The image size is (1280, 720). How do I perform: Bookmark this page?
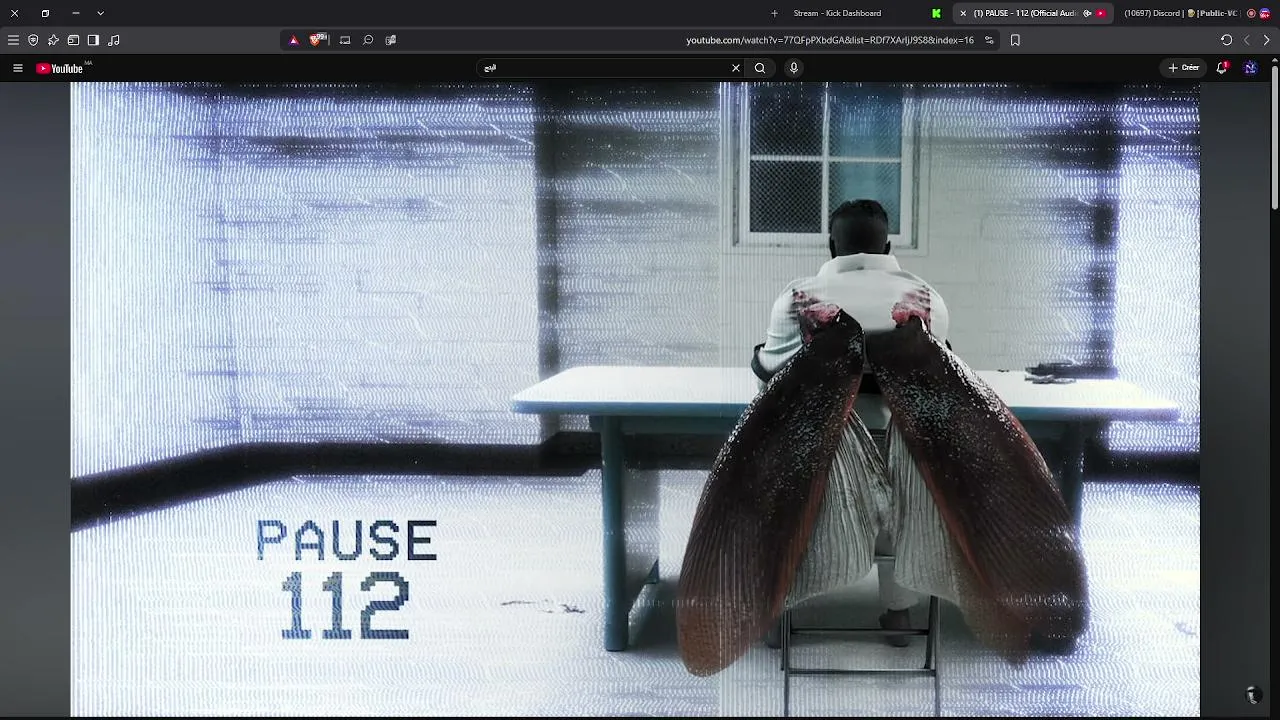tap(1015, 40)
